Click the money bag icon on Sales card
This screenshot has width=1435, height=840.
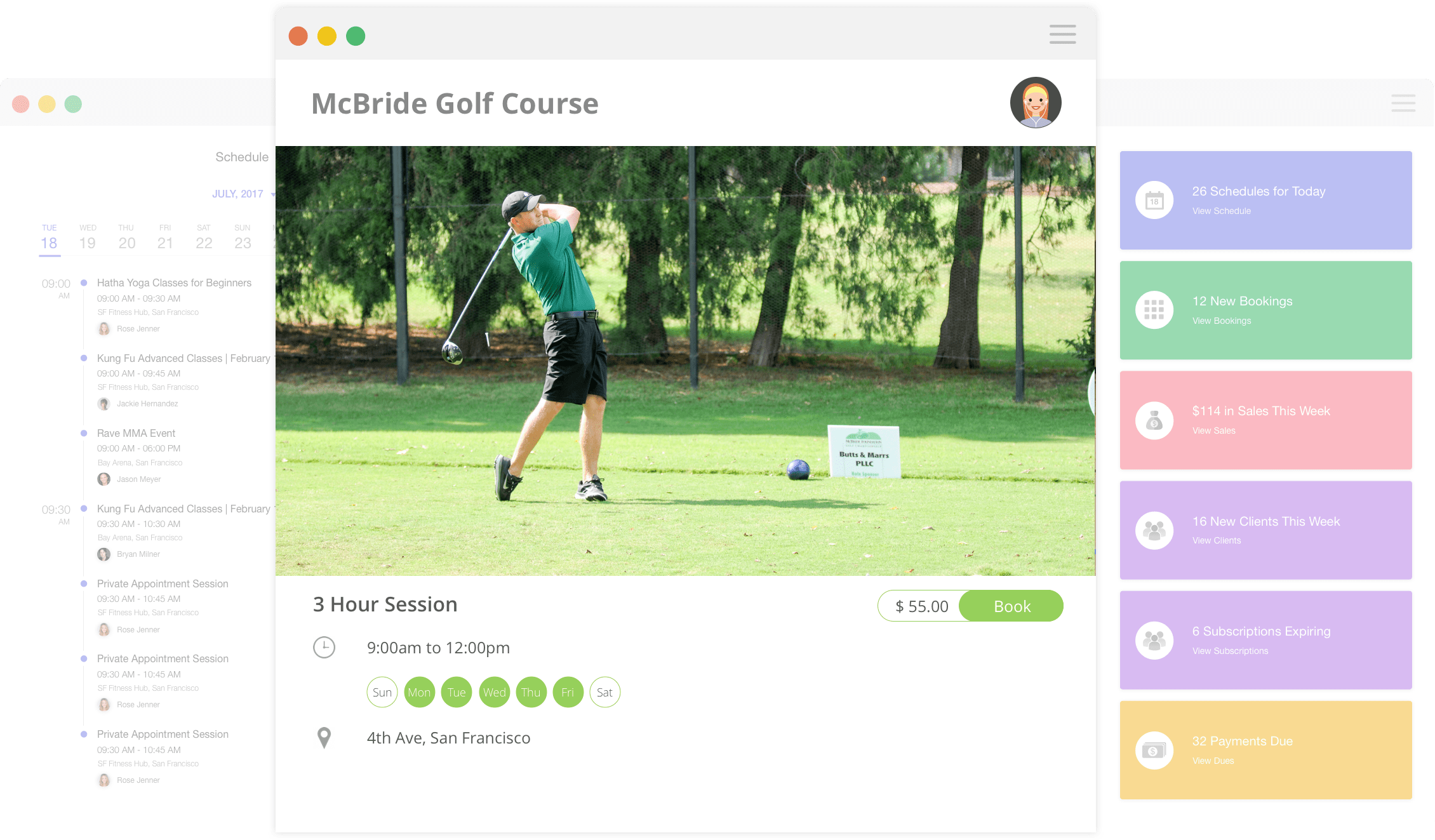click(1154, 420)
